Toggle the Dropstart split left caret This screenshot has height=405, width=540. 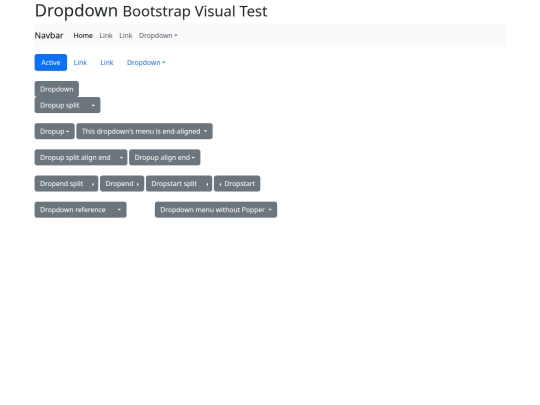click(207, 184)
